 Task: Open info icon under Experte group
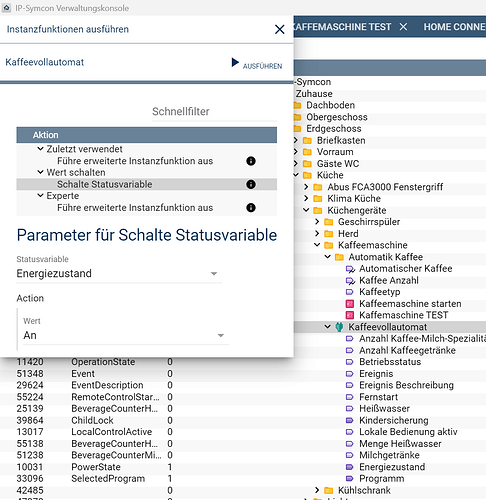[251, 208]
